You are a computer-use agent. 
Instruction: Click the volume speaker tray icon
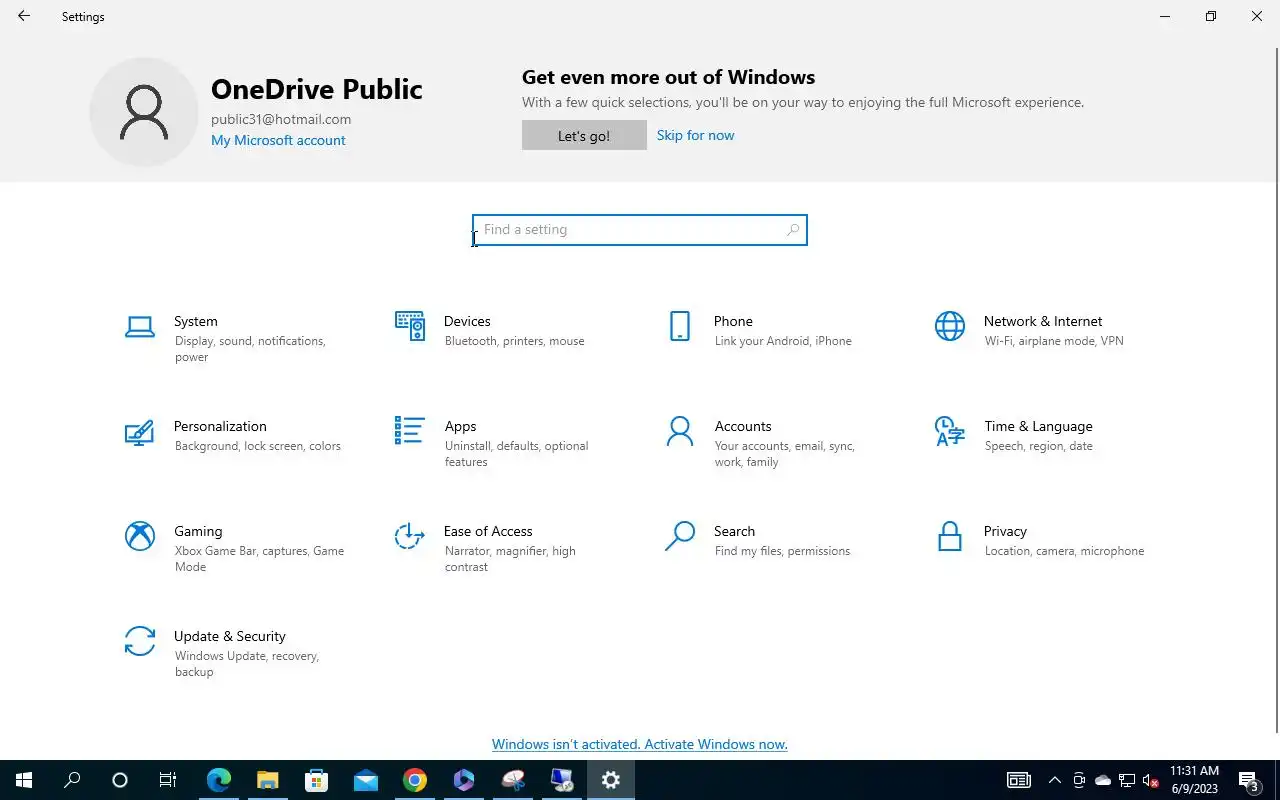click(1151, 780)
